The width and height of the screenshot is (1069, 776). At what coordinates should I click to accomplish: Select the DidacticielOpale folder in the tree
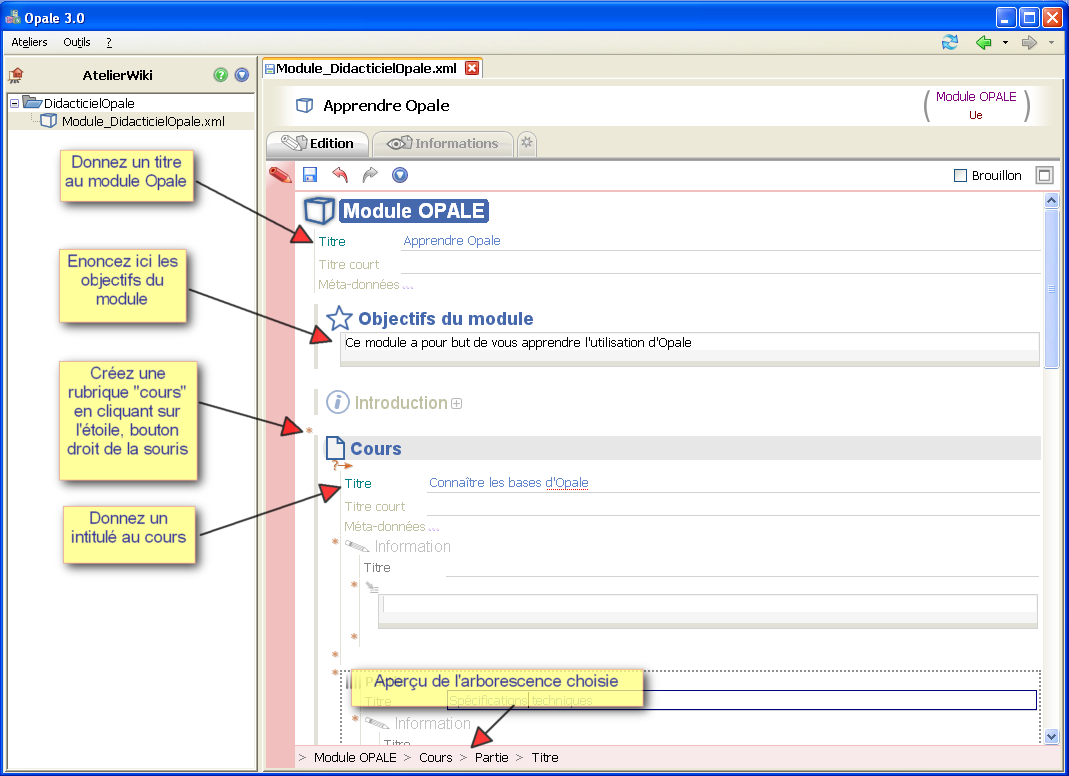89,104
